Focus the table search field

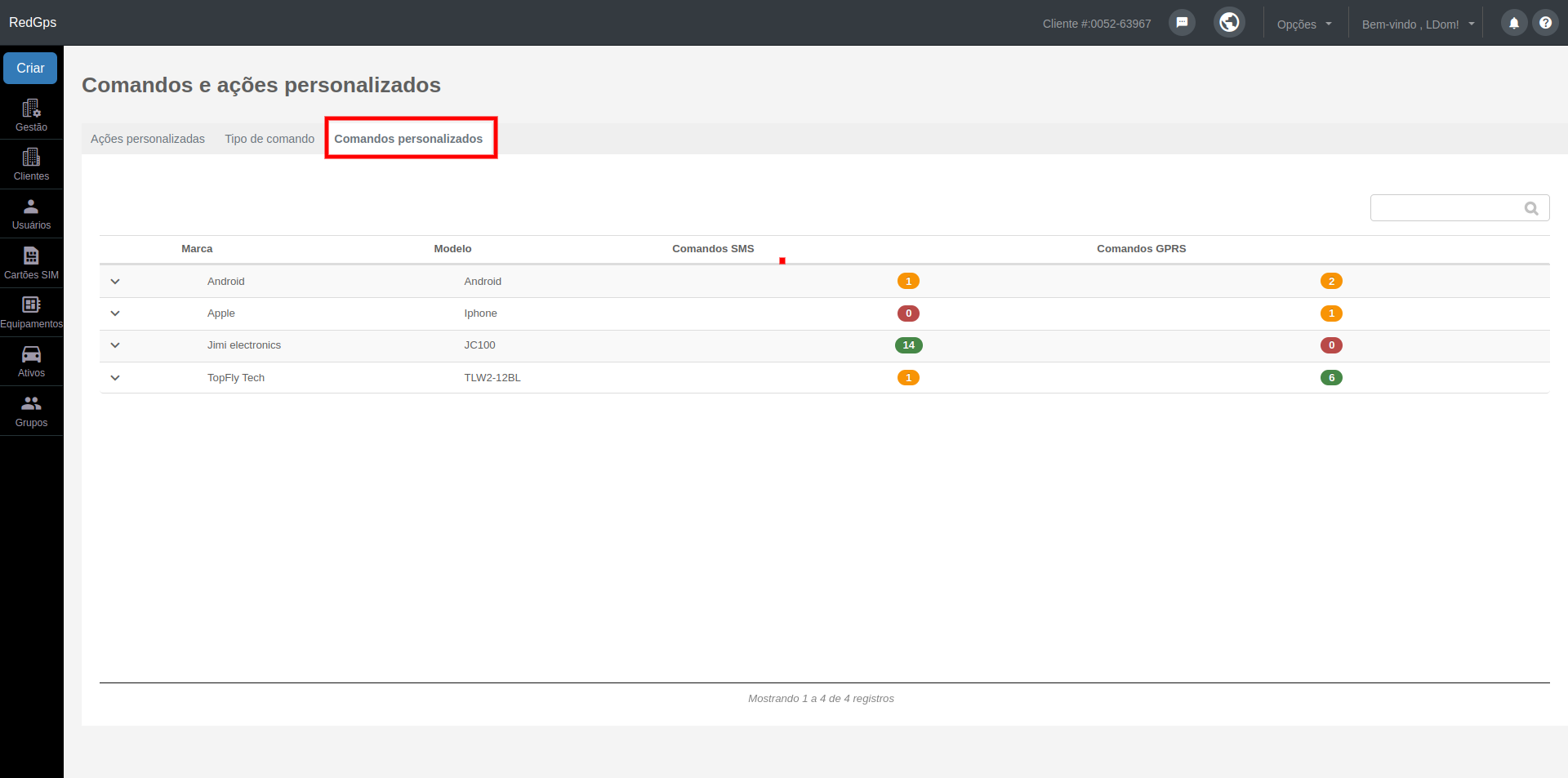tap(1459, 208)
